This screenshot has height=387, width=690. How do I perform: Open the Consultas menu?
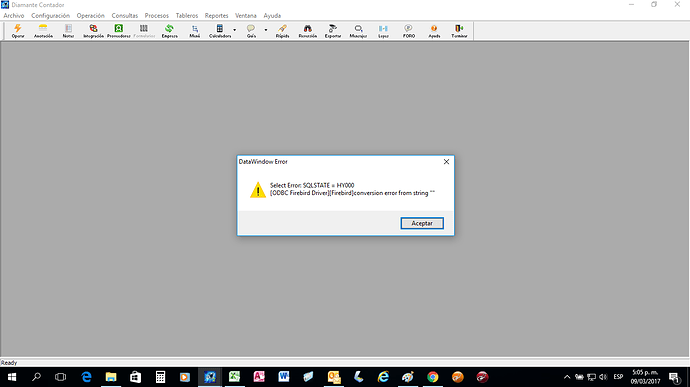(x=125, y=15)
